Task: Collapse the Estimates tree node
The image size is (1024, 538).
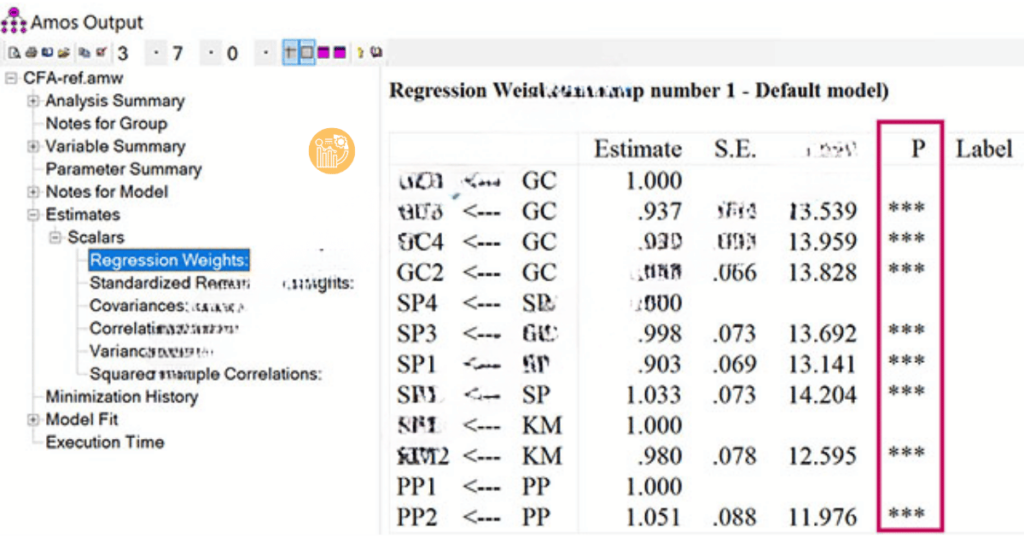Action: coord(33,215)
